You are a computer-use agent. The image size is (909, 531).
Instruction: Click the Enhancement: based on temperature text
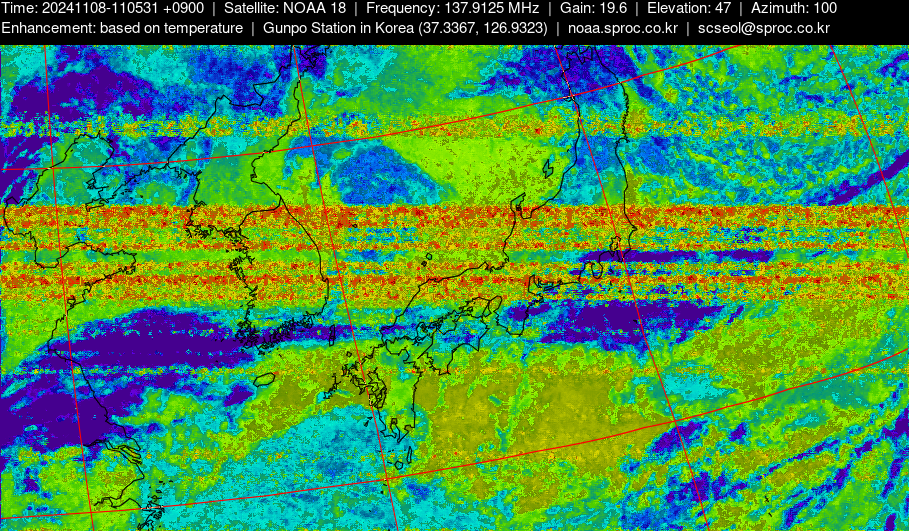coord(122,28)
